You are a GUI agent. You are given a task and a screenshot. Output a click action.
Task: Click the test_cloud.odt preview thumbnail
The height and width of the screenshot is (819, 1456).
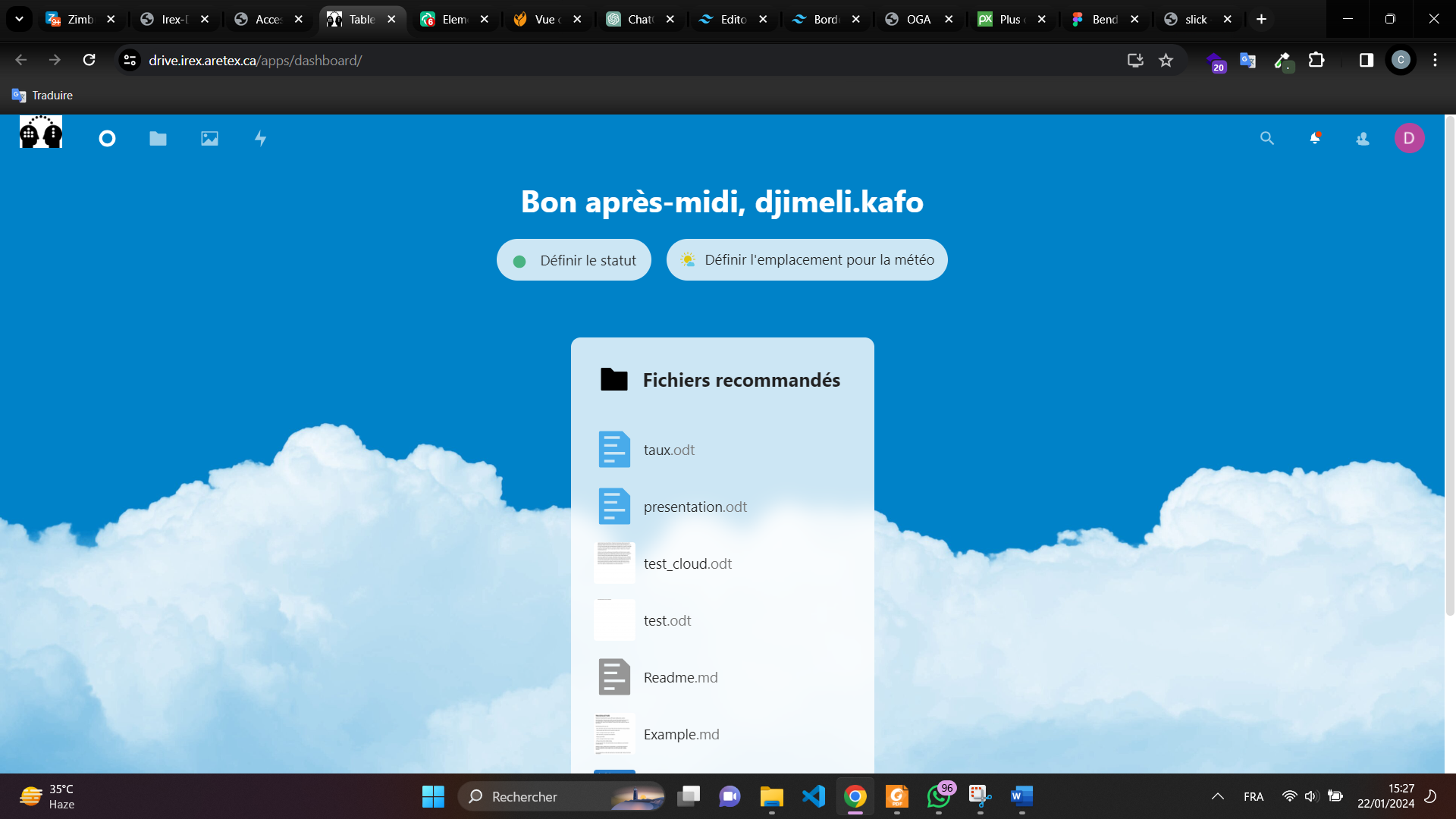coord(614,563)
